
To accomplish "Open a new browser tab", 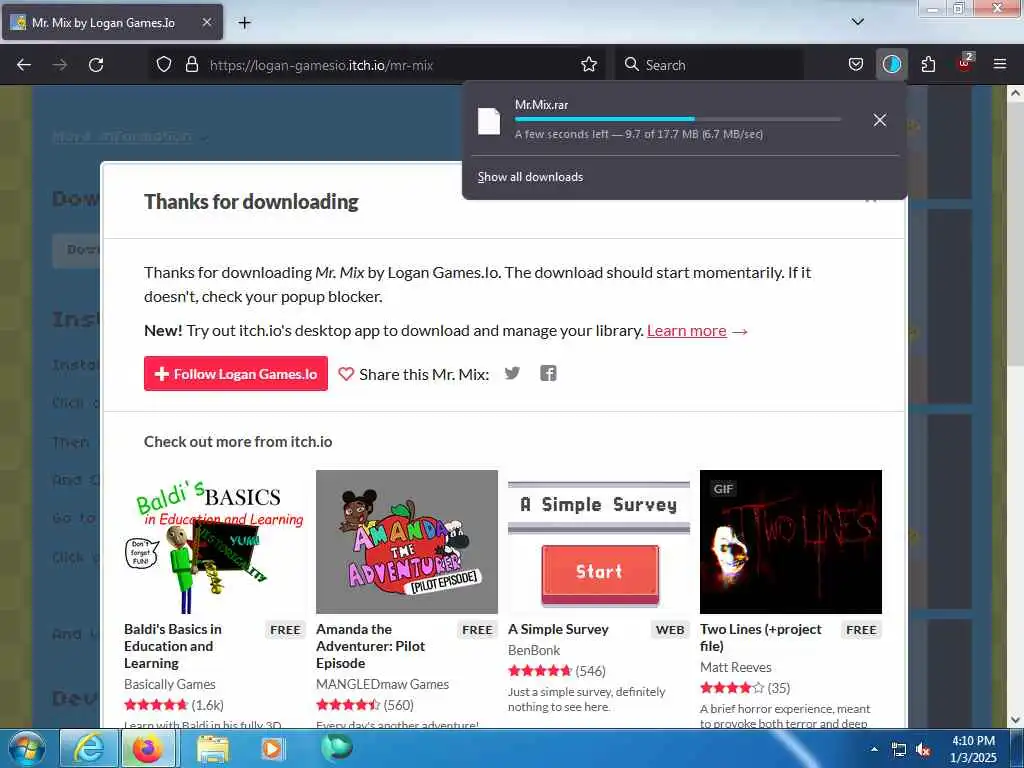I will [244, 23].
